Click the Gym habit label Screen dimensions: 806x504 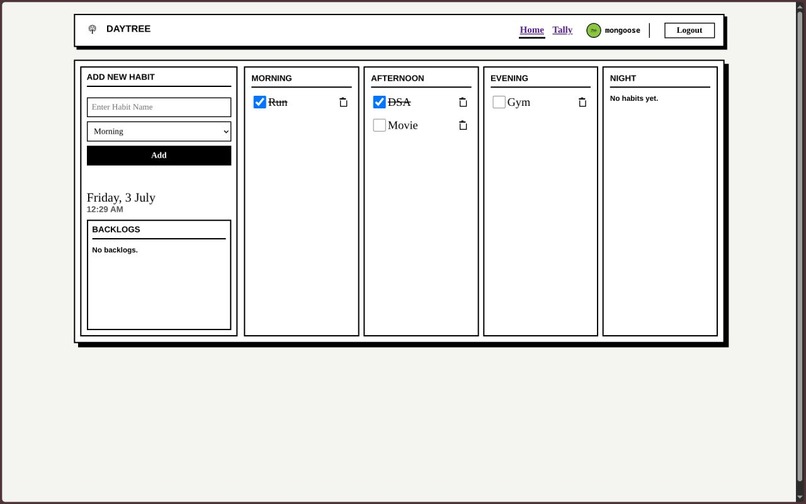click(519, 102)
